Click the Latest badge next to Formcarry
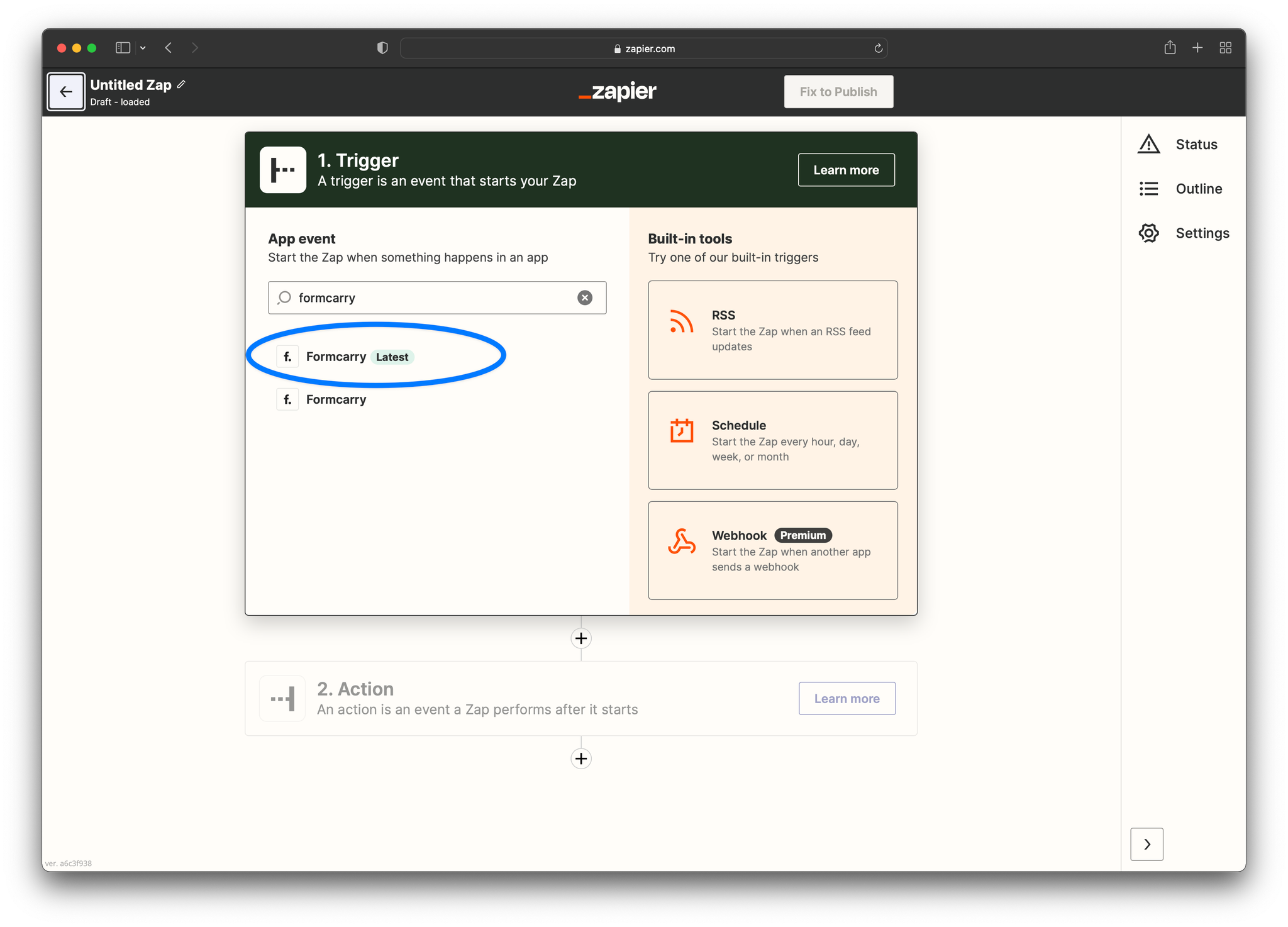The height and width of the screenshot is (927, 1288). pos(392,357)
